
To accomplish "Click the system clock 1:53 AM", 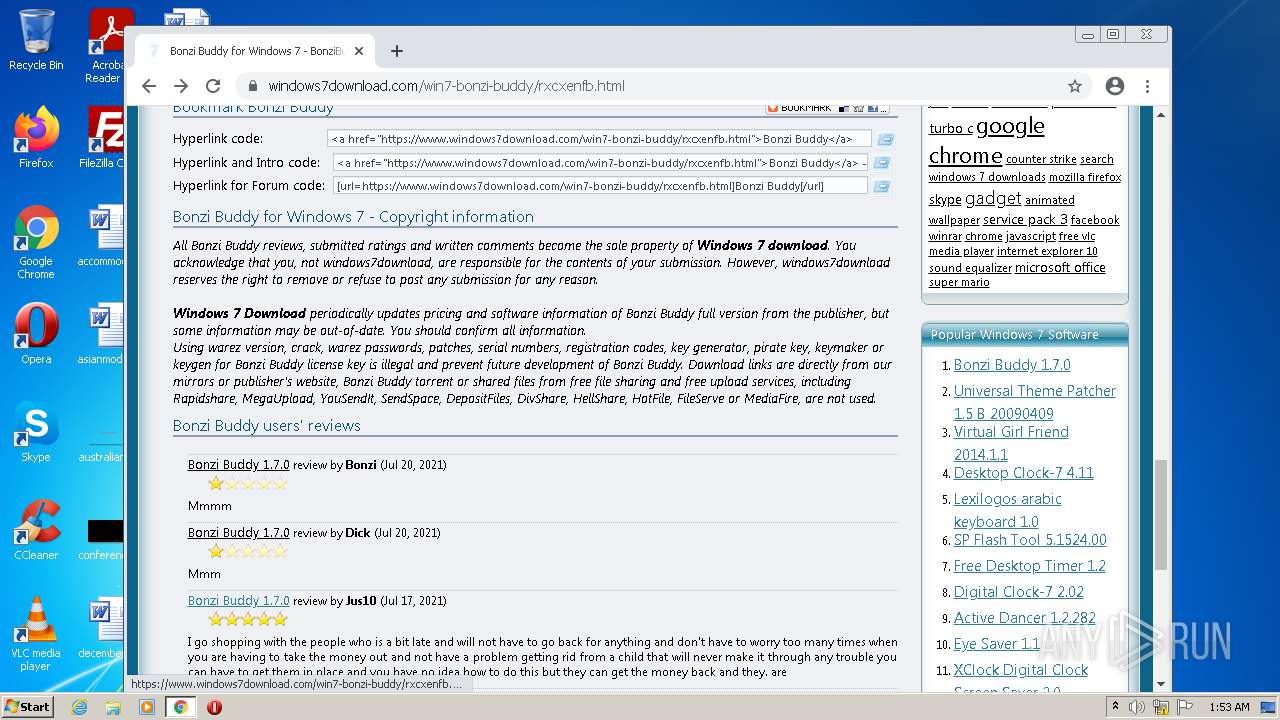I will coord(1229,707).
